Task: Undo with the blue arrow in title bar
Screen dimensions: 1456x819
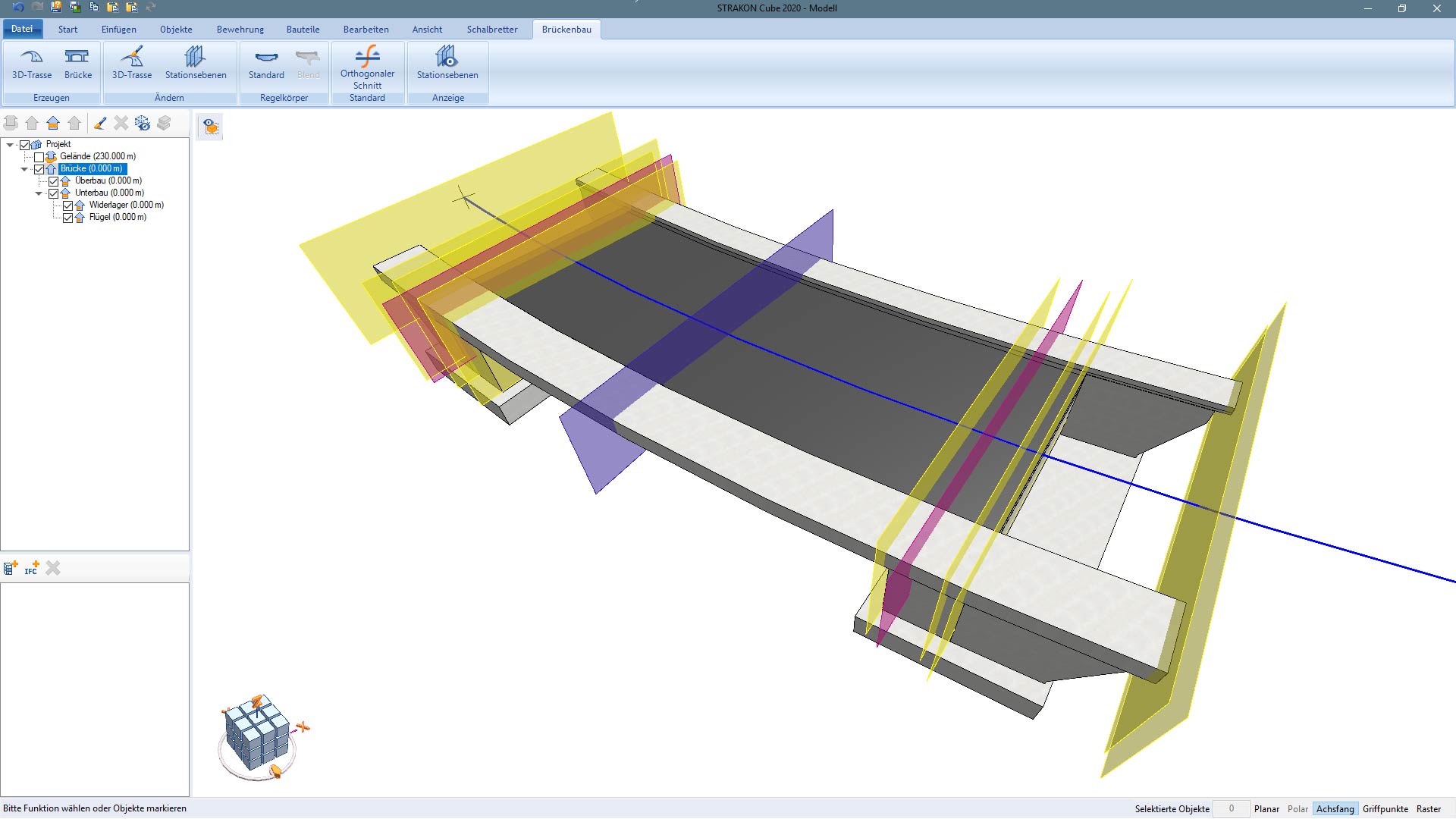Action: click(x=18, y=8)
